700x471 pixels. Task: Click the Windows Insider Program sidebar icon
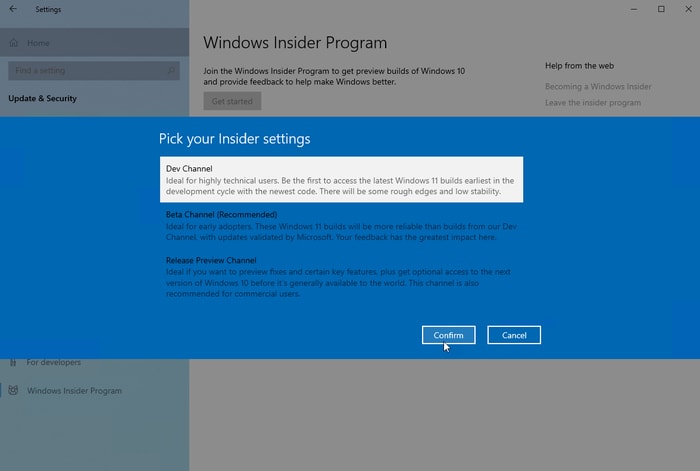coord(13,390)
